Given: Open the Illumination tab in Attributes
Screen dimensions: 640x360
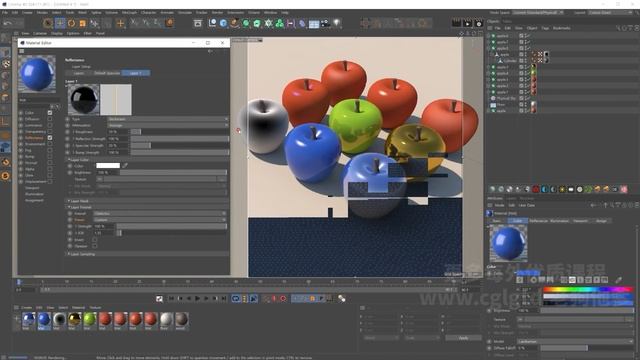Looking at the screenshot, I should [559, 221].
